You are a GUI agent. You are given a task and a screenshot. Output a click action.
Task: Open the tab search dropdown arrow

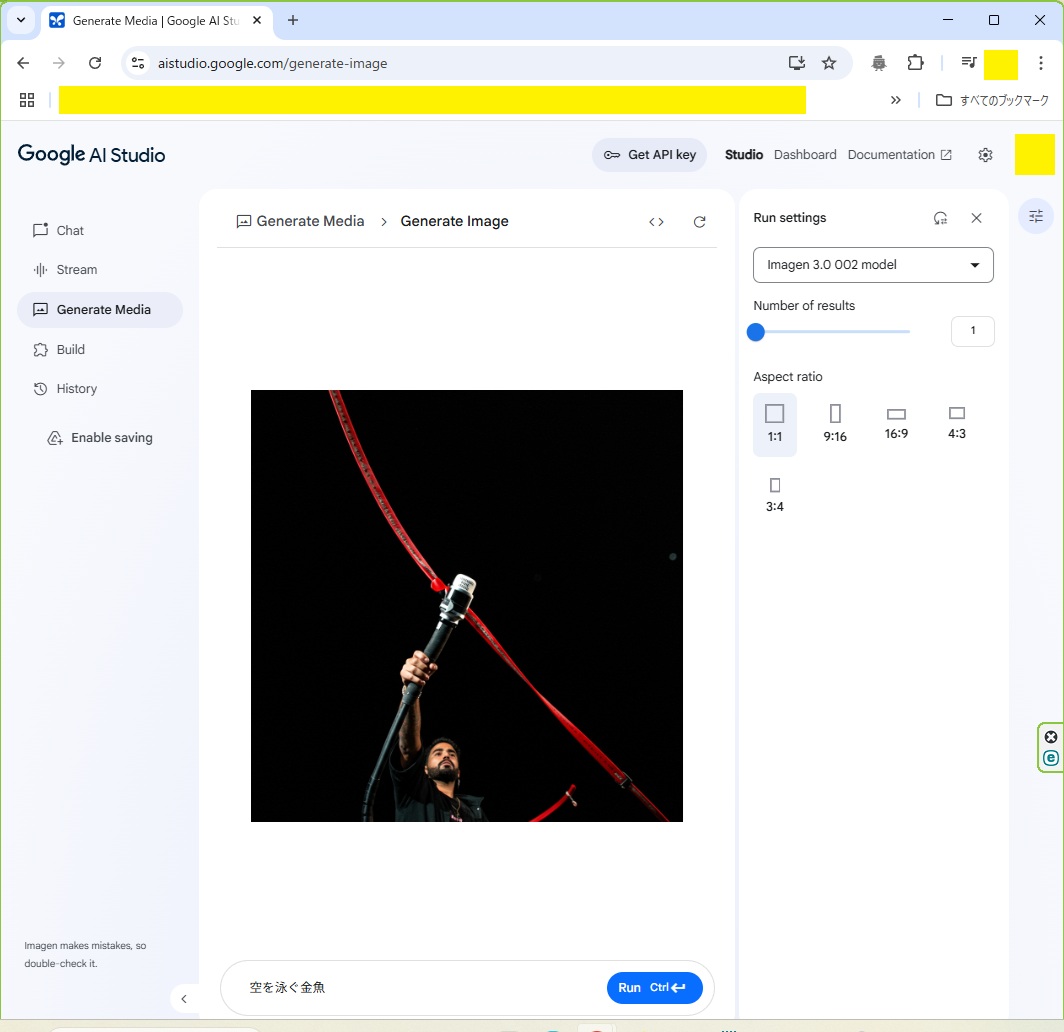pyautogui.click(x=21, y=20)
